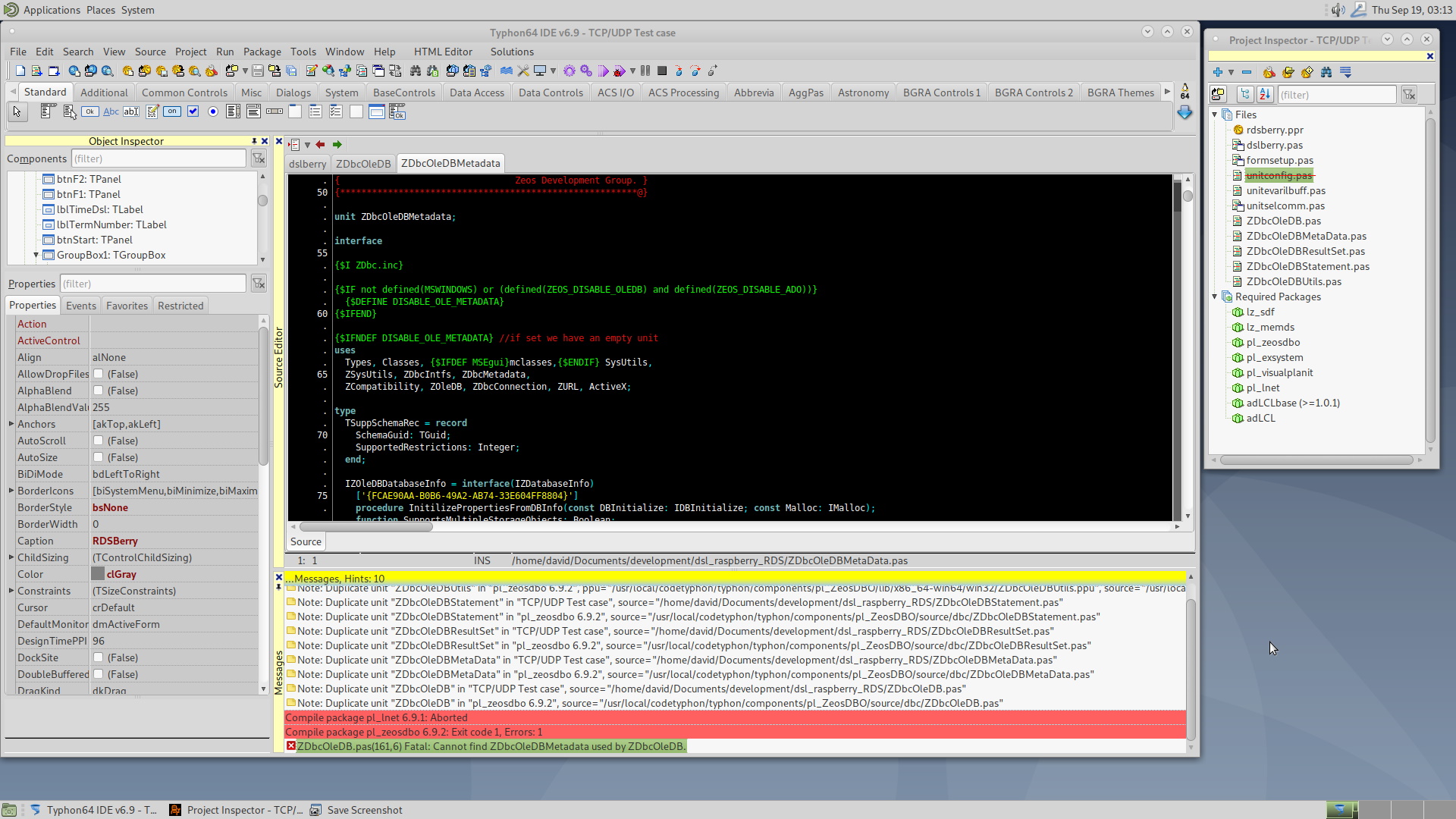Toggle DockSite checkbox

point(98,657)
